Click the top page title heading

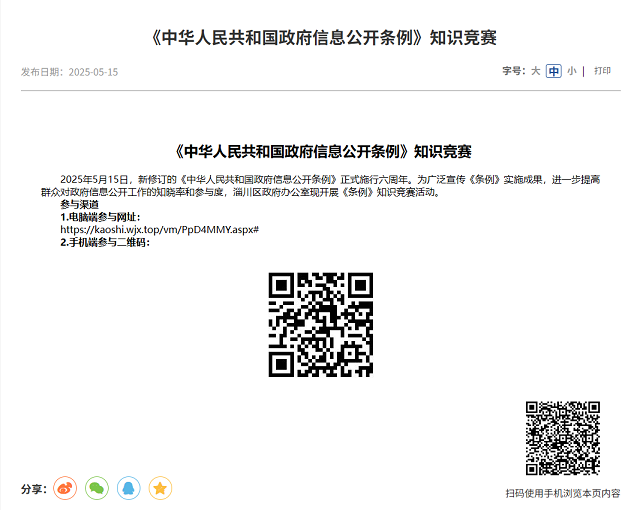click(324, 38)
